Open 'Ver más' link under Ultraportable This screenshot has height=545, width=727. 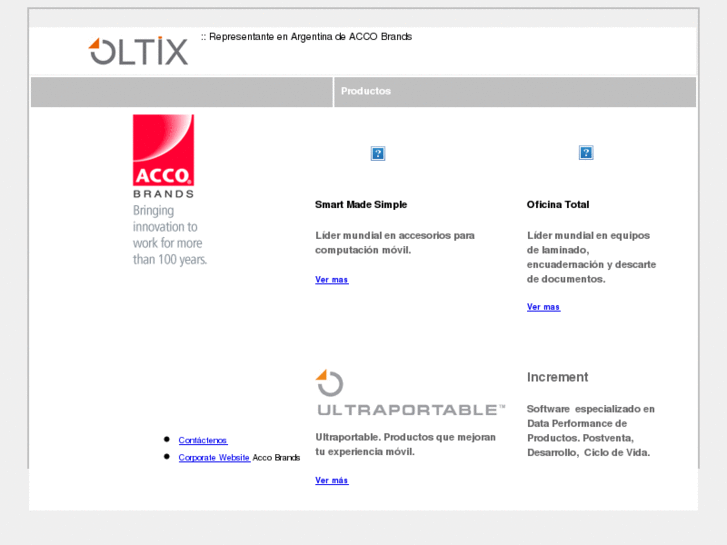332,481
